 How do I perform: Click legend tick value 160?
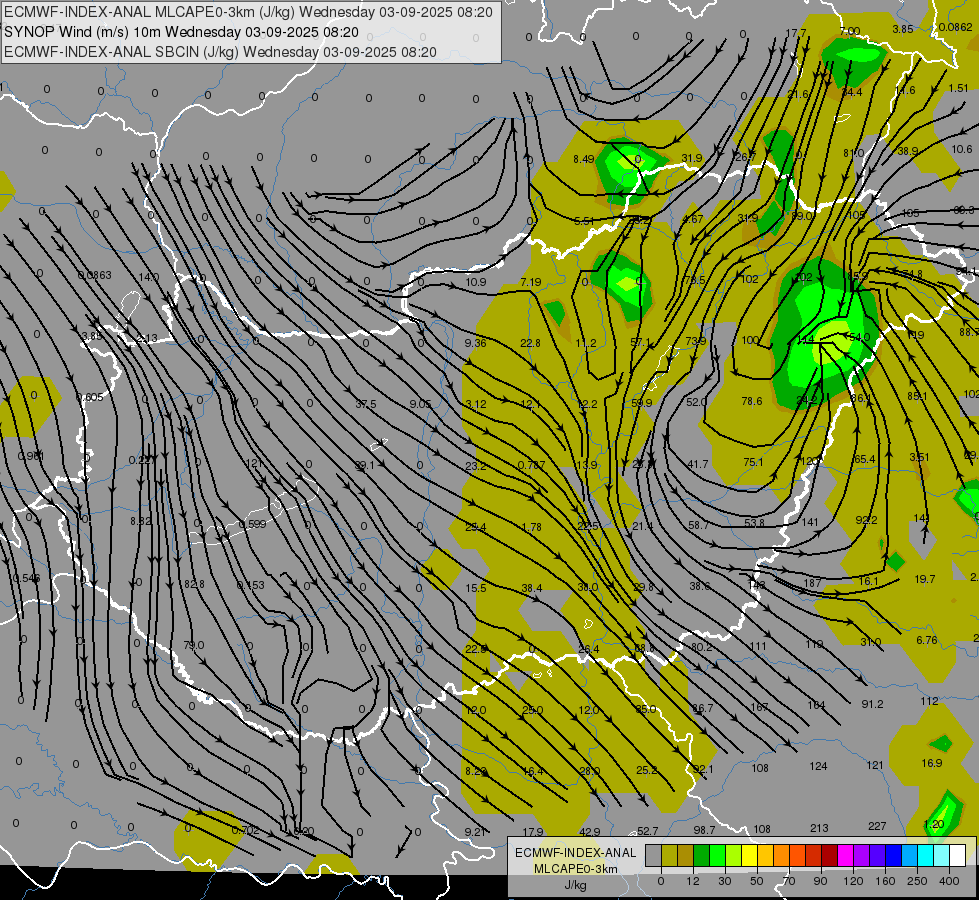click(885, 881)
